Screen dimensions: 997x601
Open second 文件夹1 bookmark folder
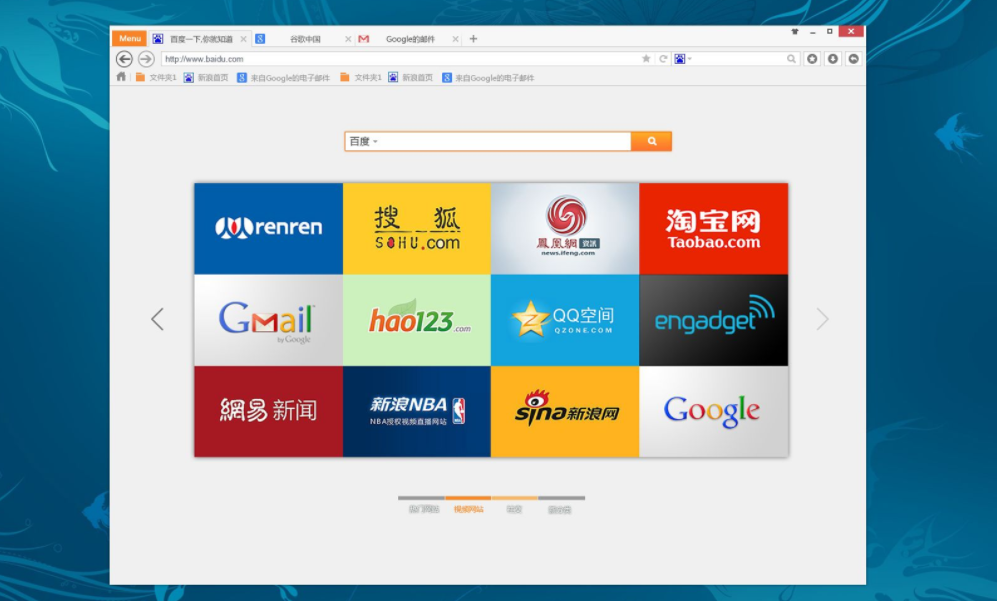361,78
